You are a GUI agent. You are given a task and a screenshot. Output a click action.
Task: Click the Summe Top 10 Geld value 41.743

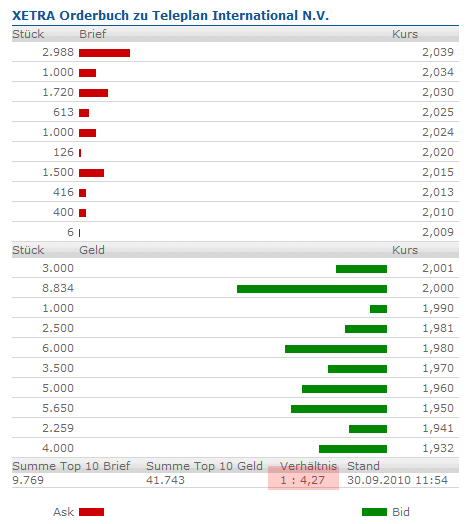click(165, 480)
